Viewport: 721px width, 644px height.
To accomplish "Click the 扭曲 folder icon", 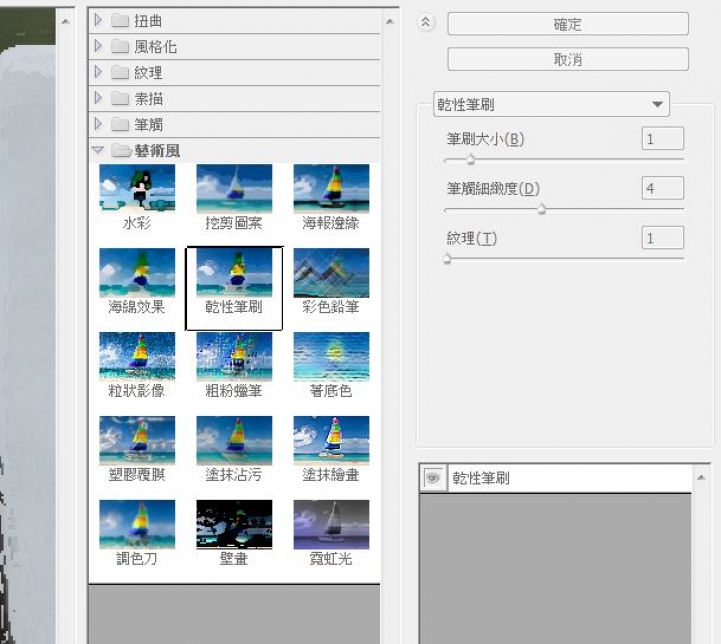I will [x=120, y=20].
